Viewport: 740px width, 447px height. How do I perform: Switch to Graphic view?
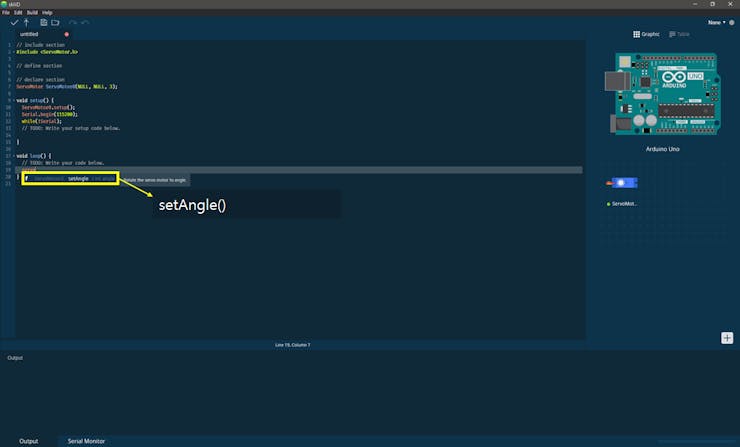point(646,34)
